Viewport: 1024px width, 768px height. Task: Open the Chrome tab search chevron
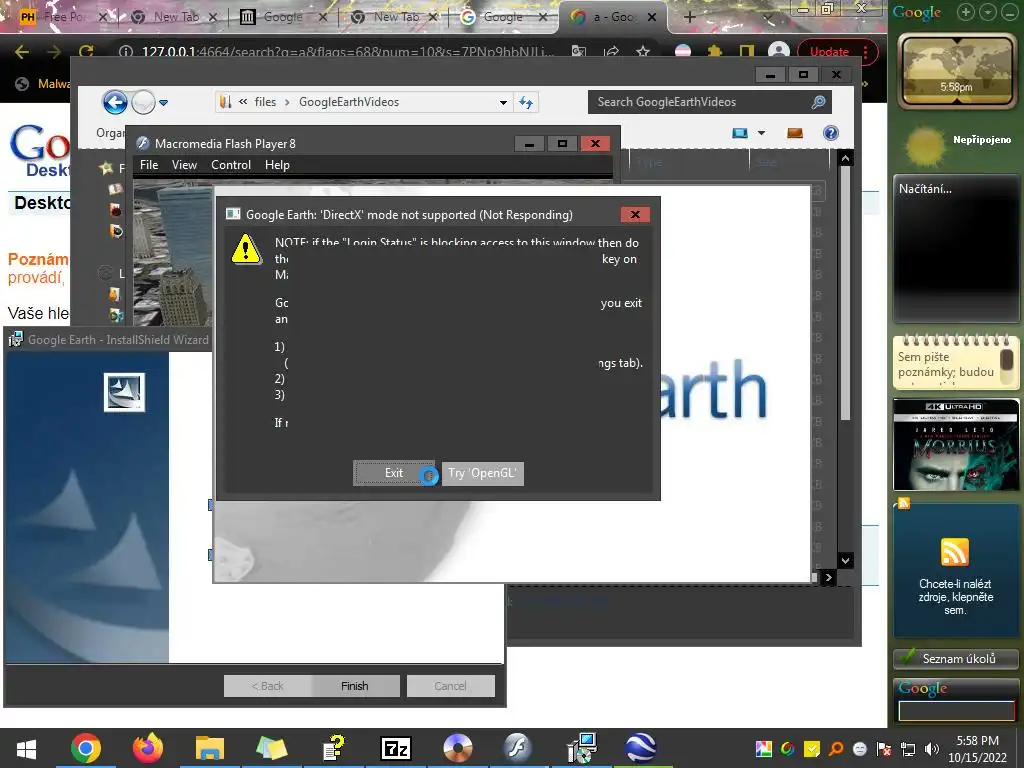768,18
